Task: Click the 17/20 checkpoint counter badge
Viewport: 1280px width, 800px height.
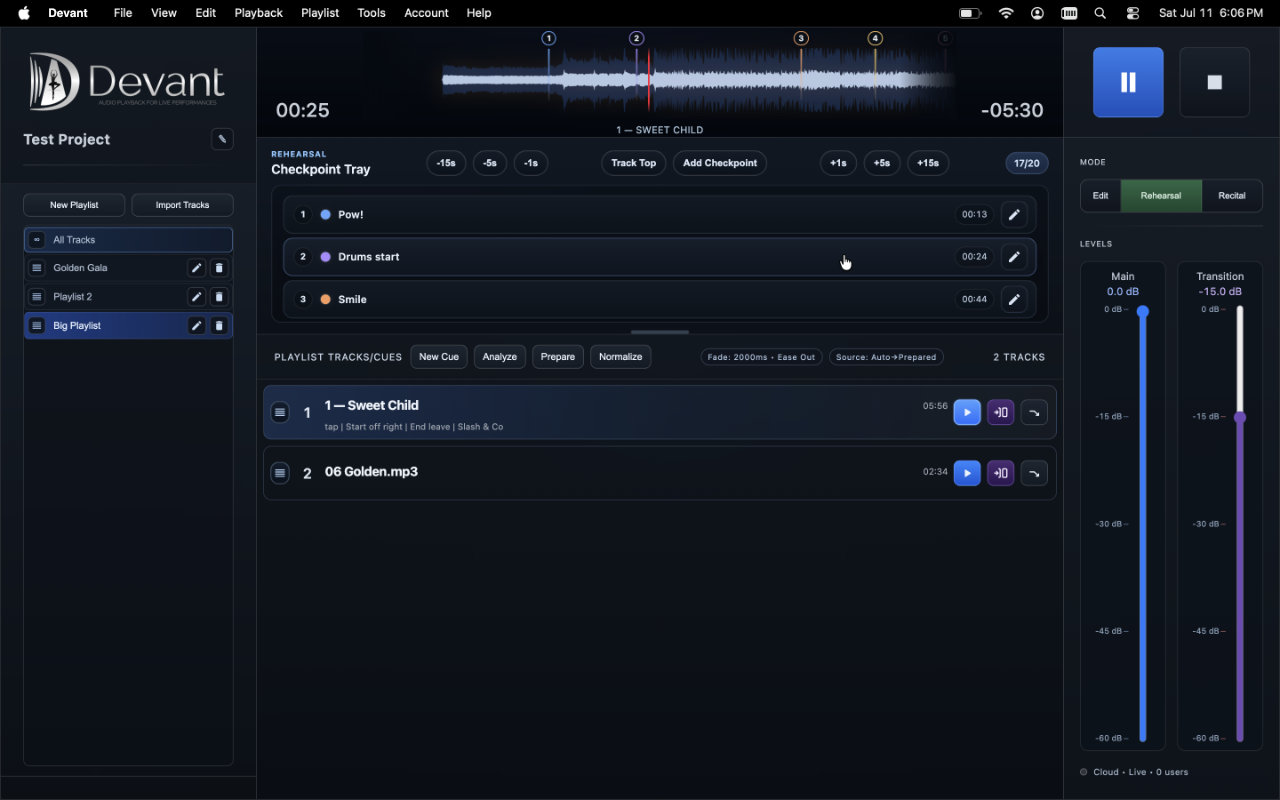Action: [x=1027, y=163]
